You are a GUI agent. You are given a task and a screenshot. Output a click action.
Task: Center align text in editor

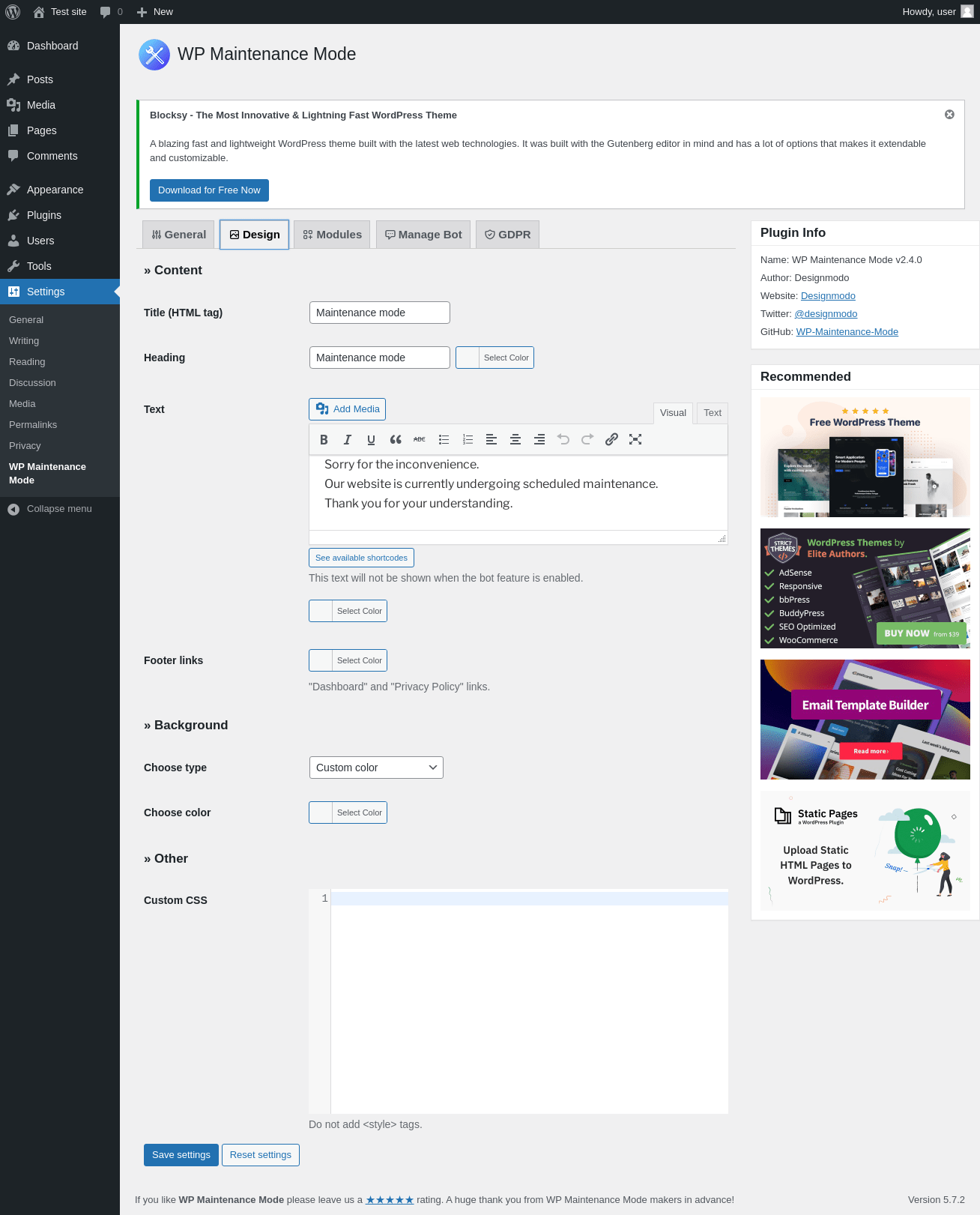coord(515,440)
